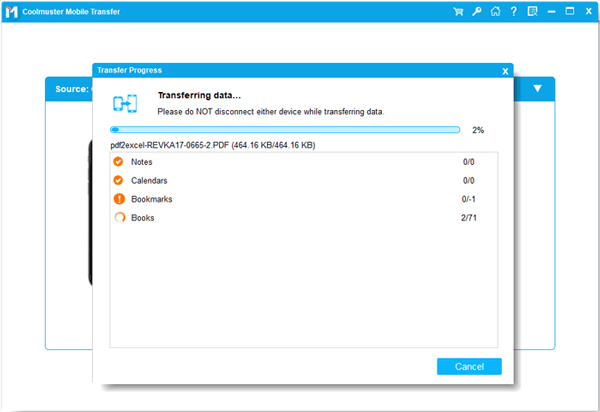Viewport: 600px width, 412px height.
Task: Select the Books row label
Action: 142,217
